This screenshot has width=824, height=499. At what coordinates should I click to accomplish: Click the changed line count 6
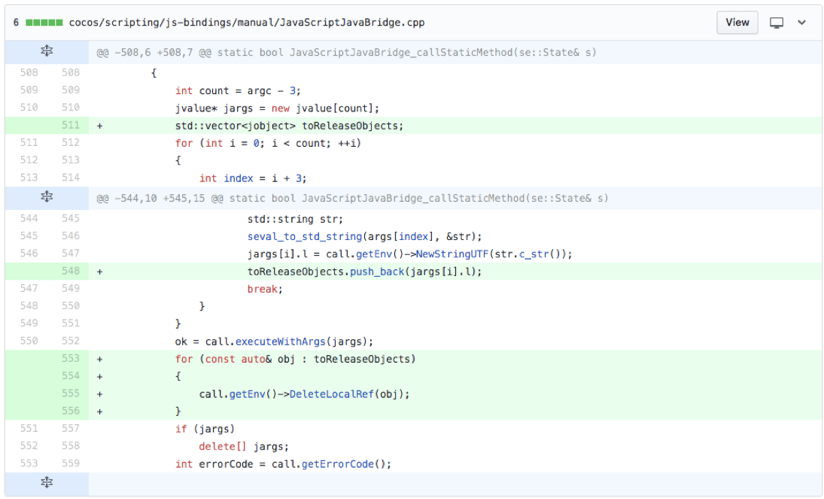click(17, 22)
